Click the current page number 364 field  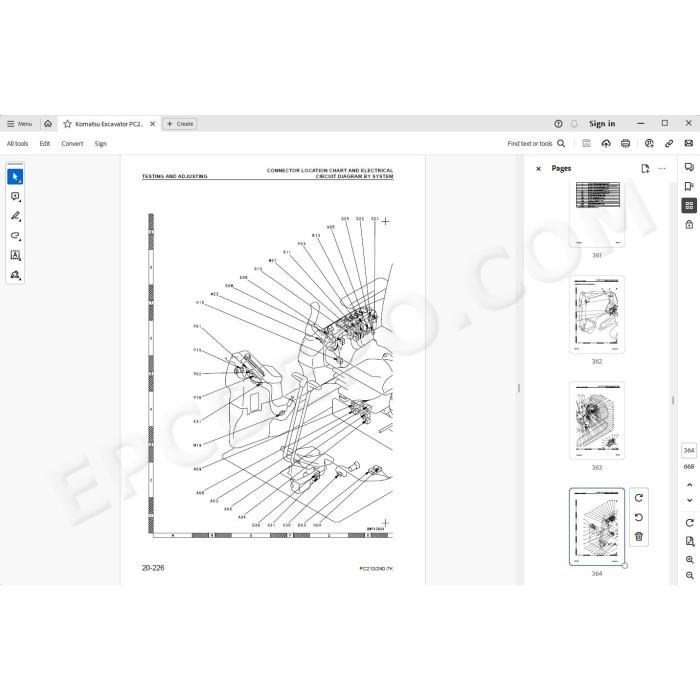(689, 450)
